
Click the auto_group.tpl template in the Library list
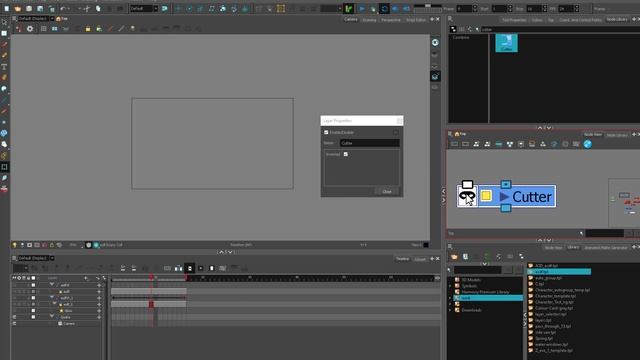[548, 278]
